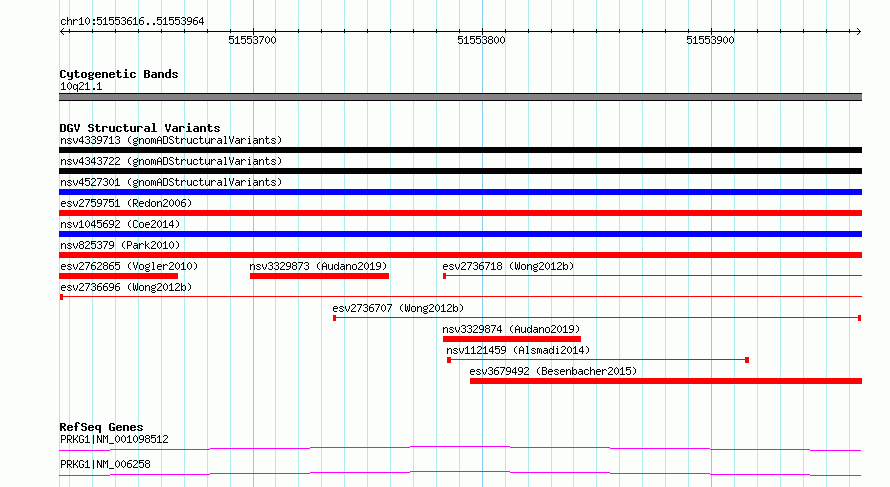
Task: Click the nsv3329874 (Audano2019) label
Action: tap(511, 329)
